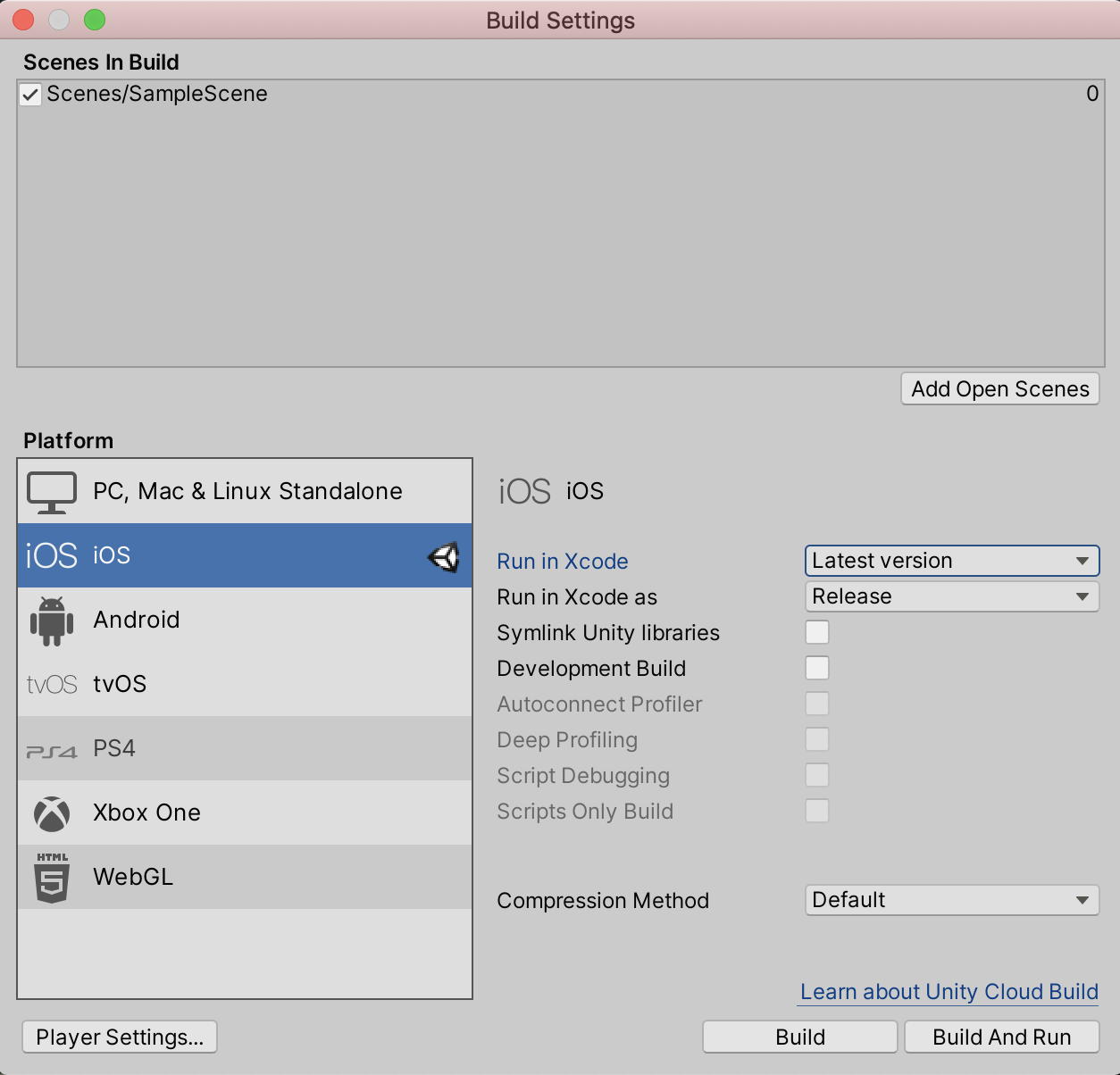Open Learn about Unity Cloud Build link
Image resolution: width=1120 pixels, height=1075 pixels.
coord(949,992)
